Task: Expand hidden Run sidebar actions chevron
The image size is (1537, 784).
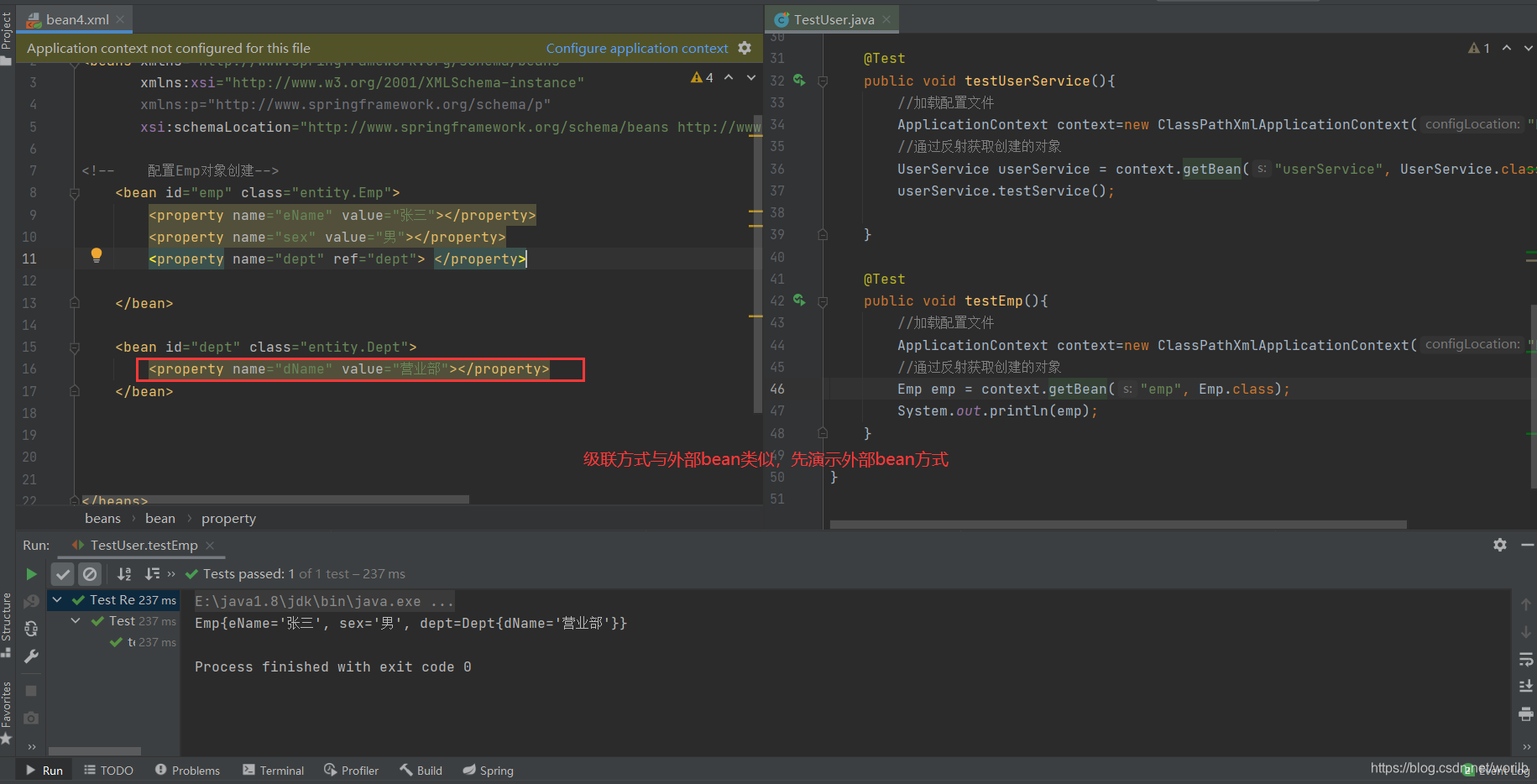Action: 32,747
